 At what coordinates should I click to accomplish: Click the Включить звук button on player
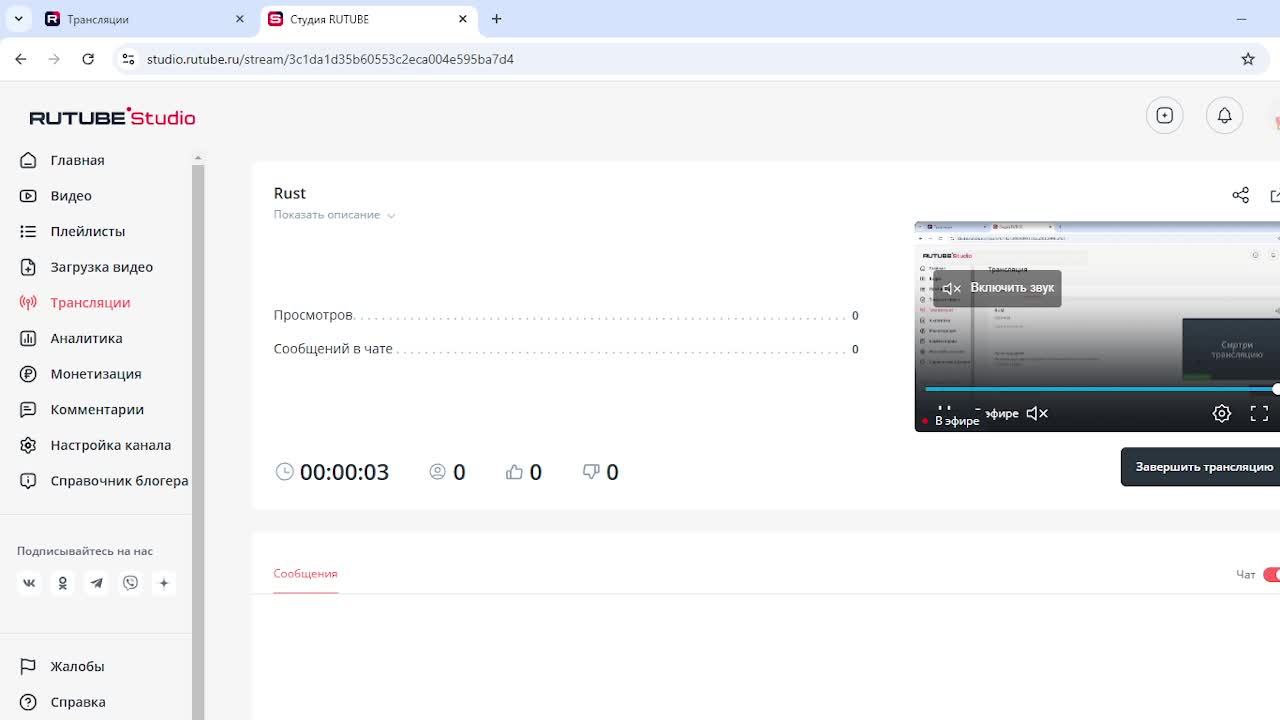tap(997, 288)
